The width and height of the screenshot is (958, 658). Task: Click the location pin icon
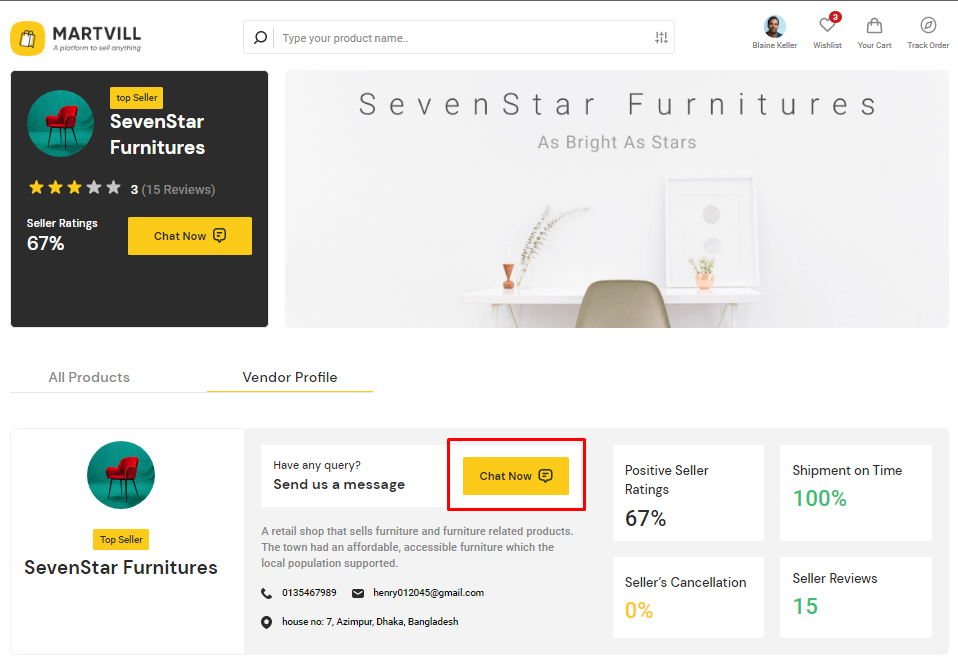coord(266,622)
